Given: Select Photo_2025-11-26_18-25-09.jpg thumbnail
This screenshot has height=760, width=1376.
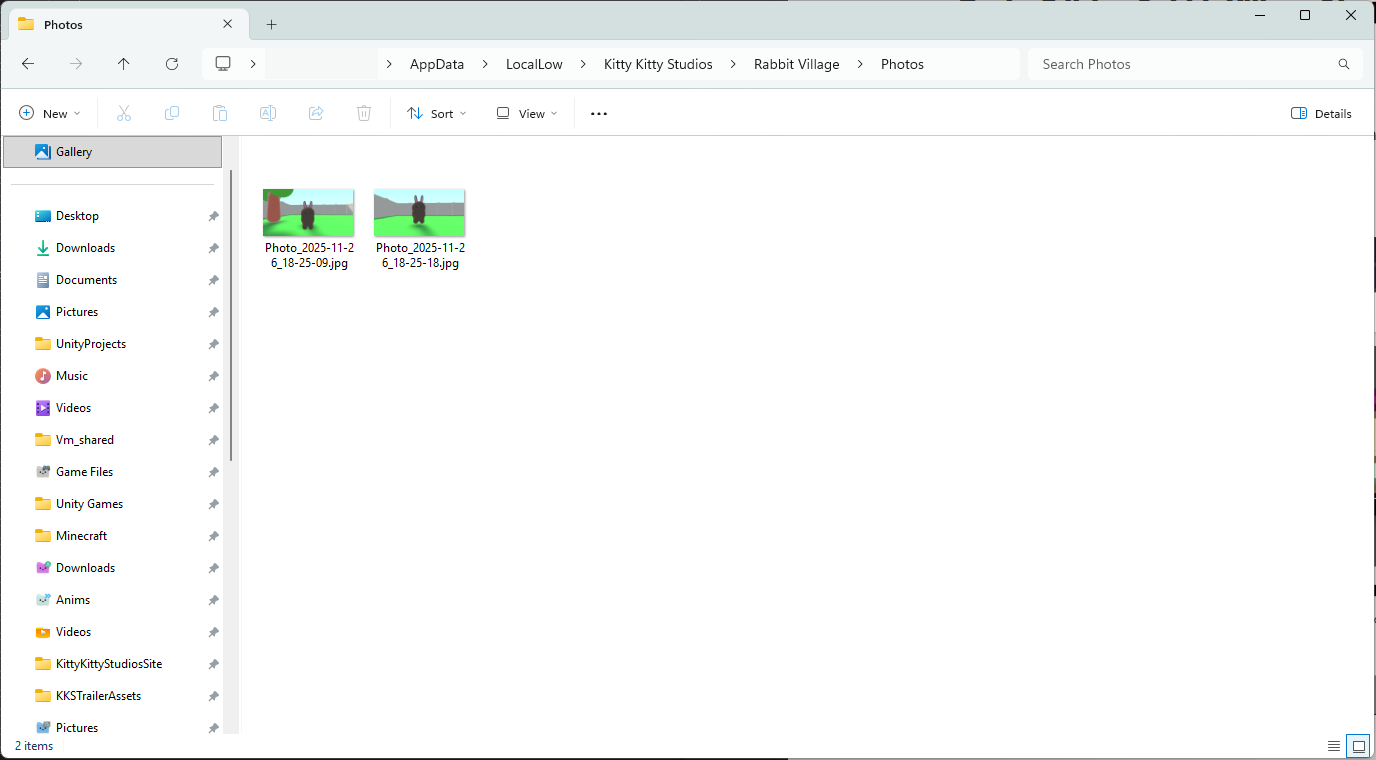Looking at the screenshot, I should (308, 213).
